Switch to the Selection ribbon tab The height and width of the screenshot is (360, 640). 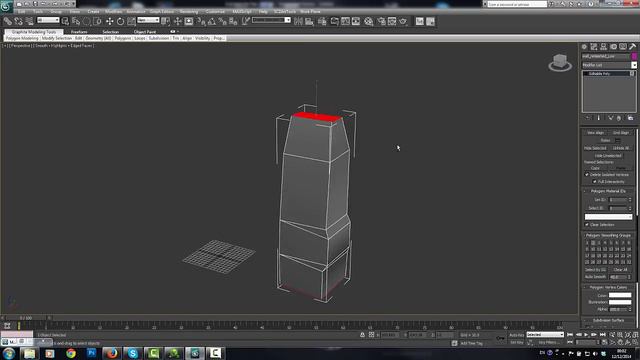pyautogui.click(x=110, y=32)
